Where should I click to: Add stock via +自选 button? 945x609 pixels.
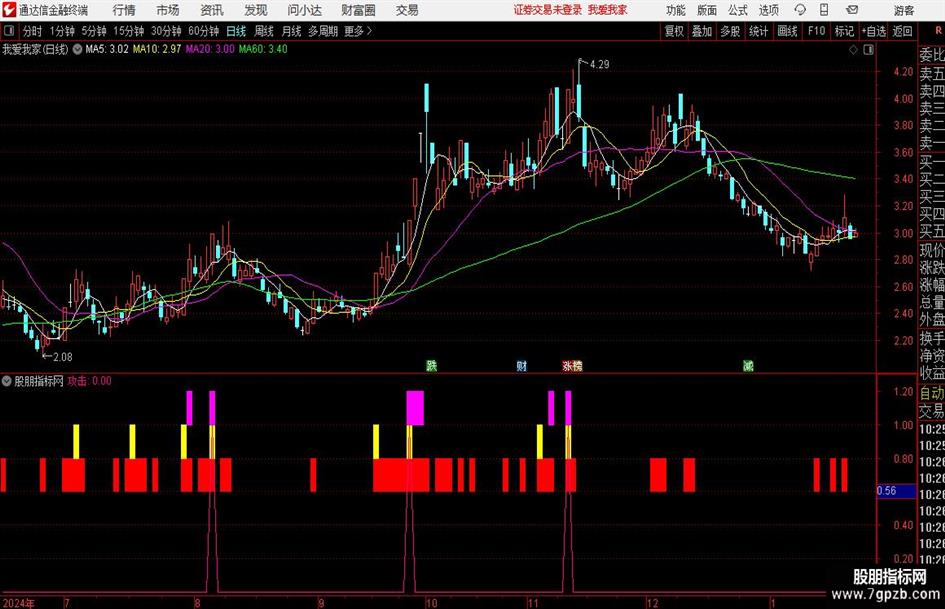(873, 31)
